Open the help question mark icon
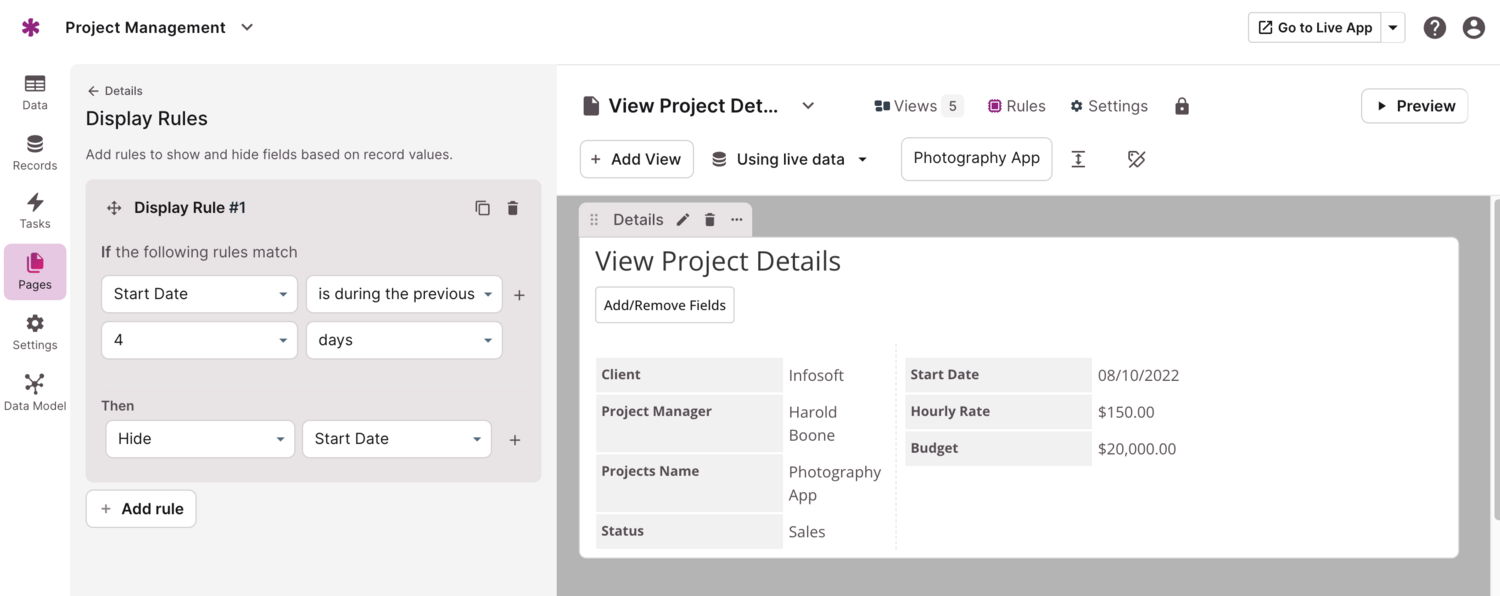Viewport: 1500px width, 596px height. point(1435,28)
